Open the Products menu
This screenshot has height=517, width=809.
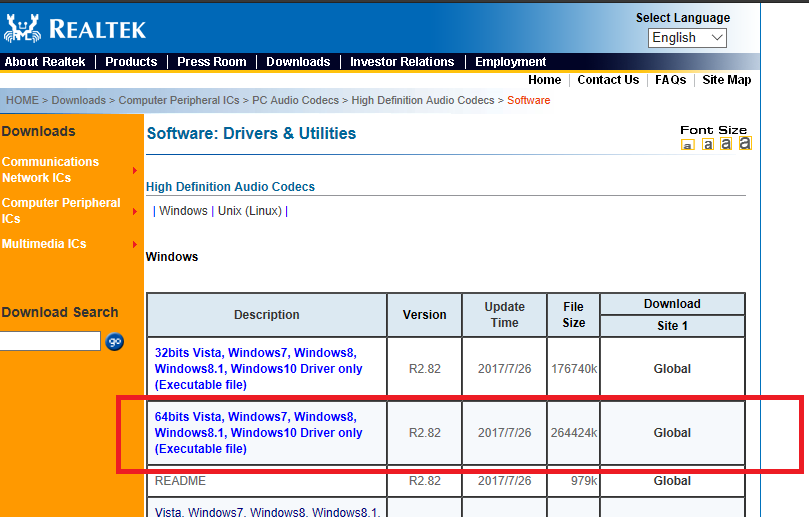click(x=131, y=62)
